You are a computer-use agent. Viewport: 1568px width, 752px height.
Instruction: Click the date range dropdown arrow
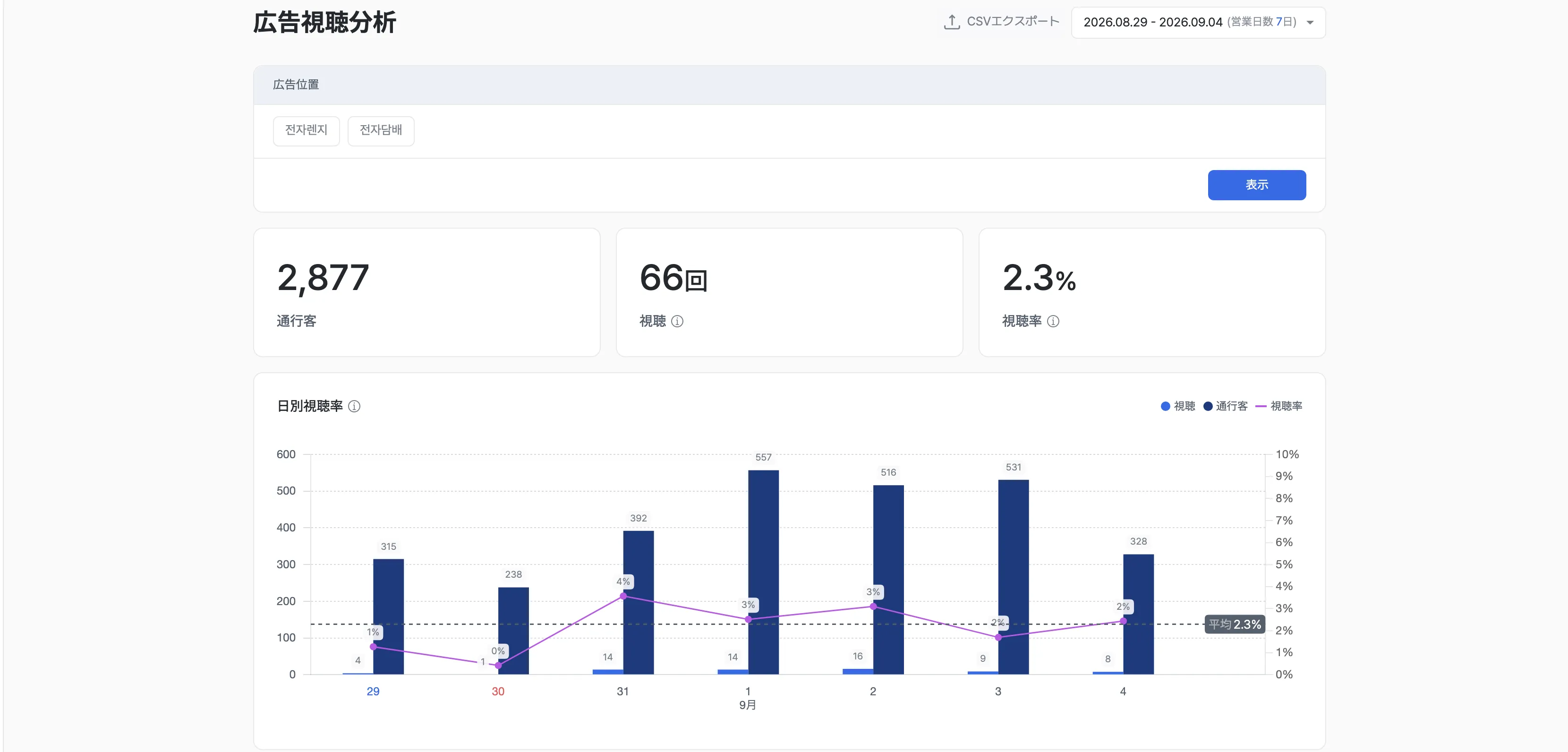point(1310,23)
